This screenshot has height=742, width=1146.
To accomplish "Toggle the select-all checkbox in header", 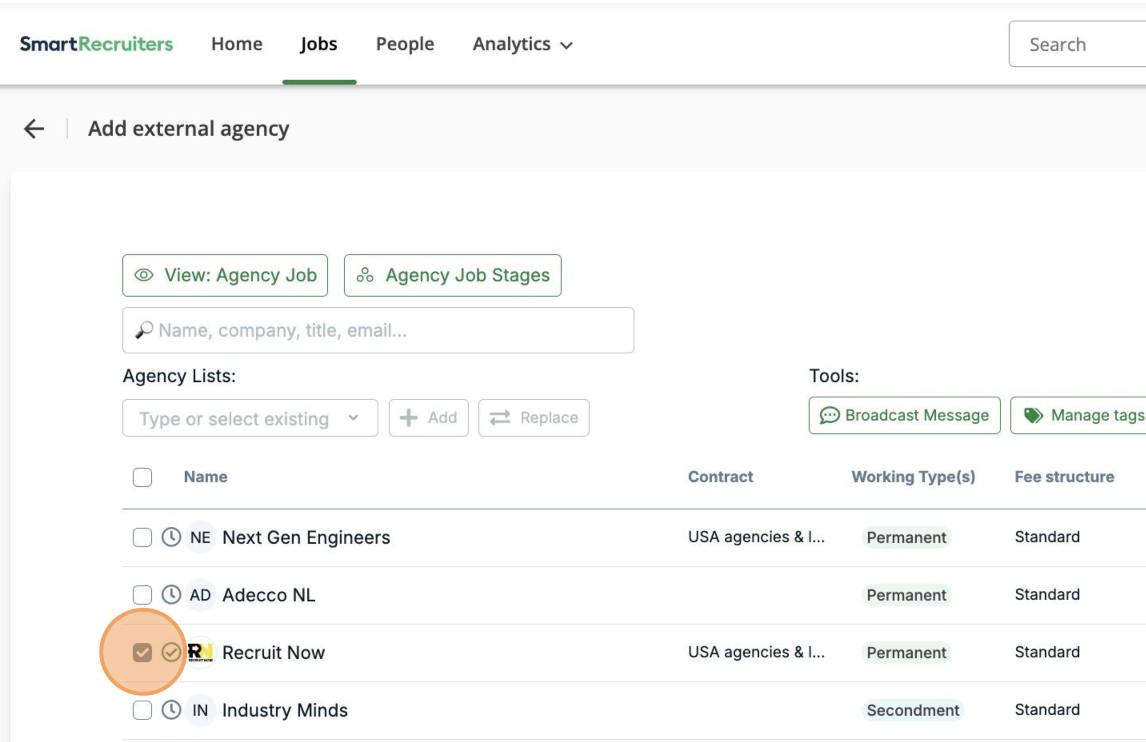I will pyautogui.click(x=143, y=477).
